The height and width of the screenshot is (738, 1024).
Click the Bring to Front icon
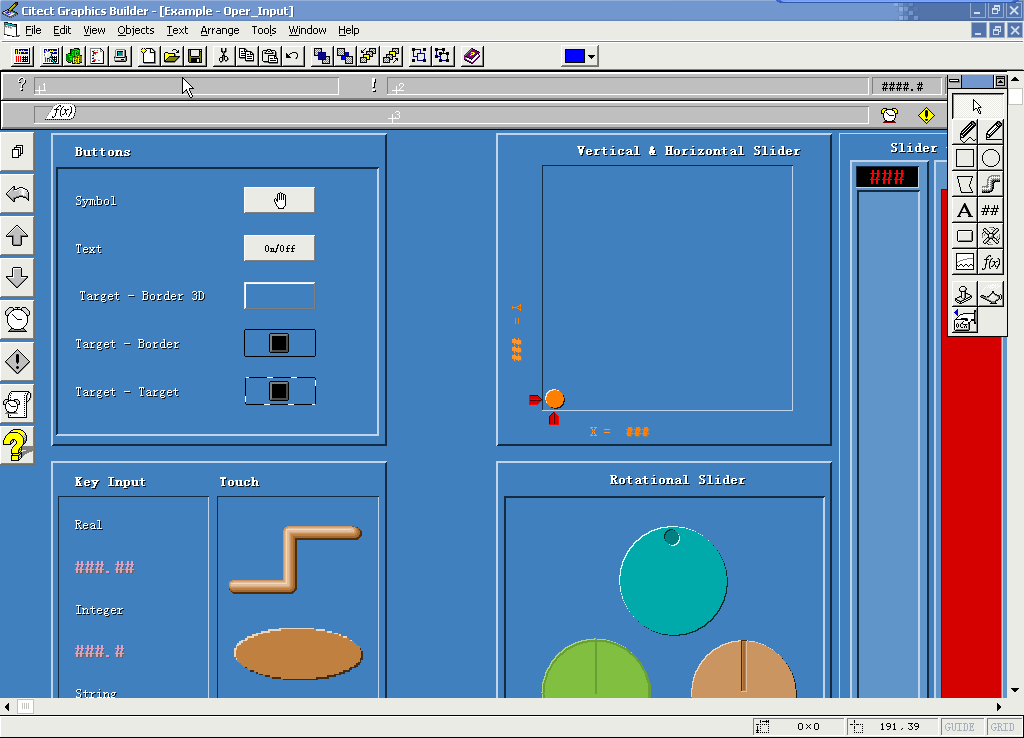click(x=321, y=56)
